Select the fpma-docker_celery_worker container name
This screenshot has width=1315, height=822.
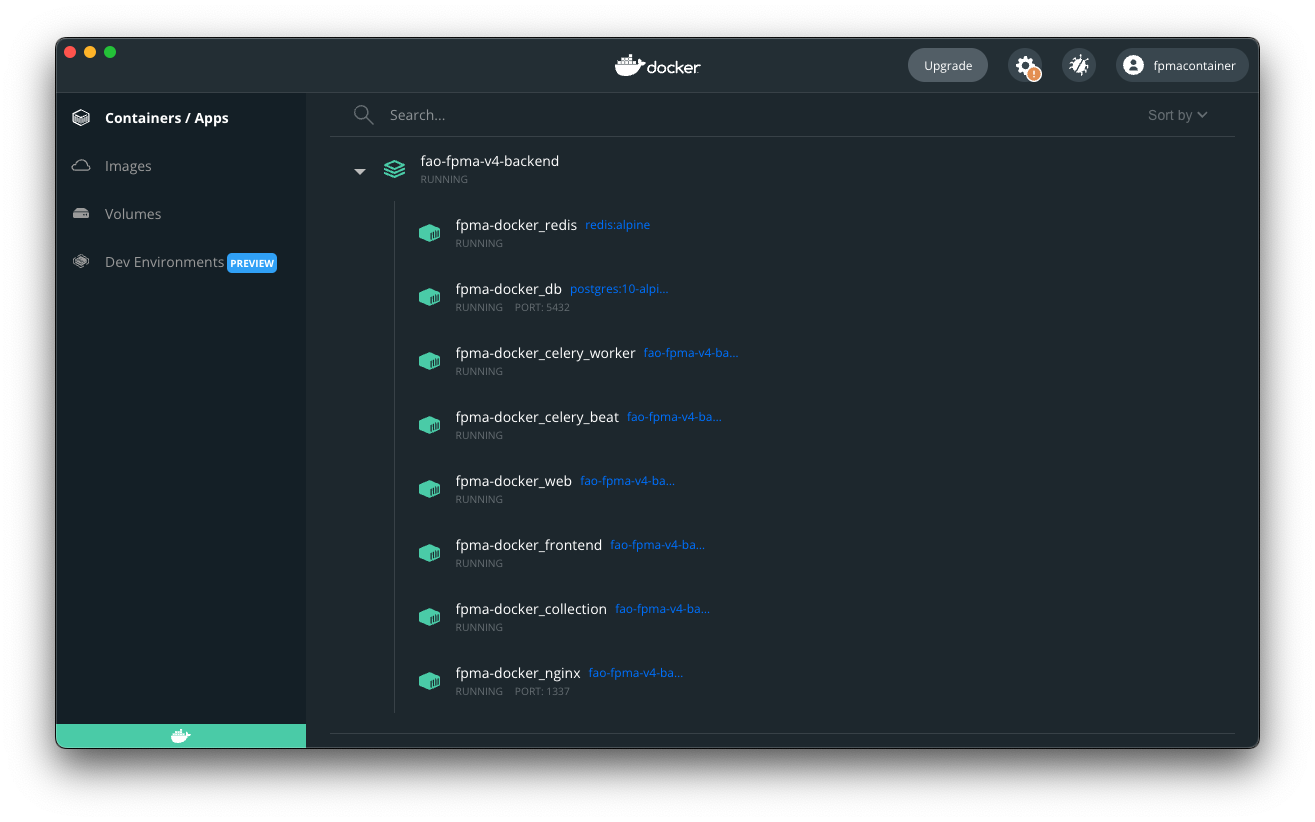(x=545, y=353)
